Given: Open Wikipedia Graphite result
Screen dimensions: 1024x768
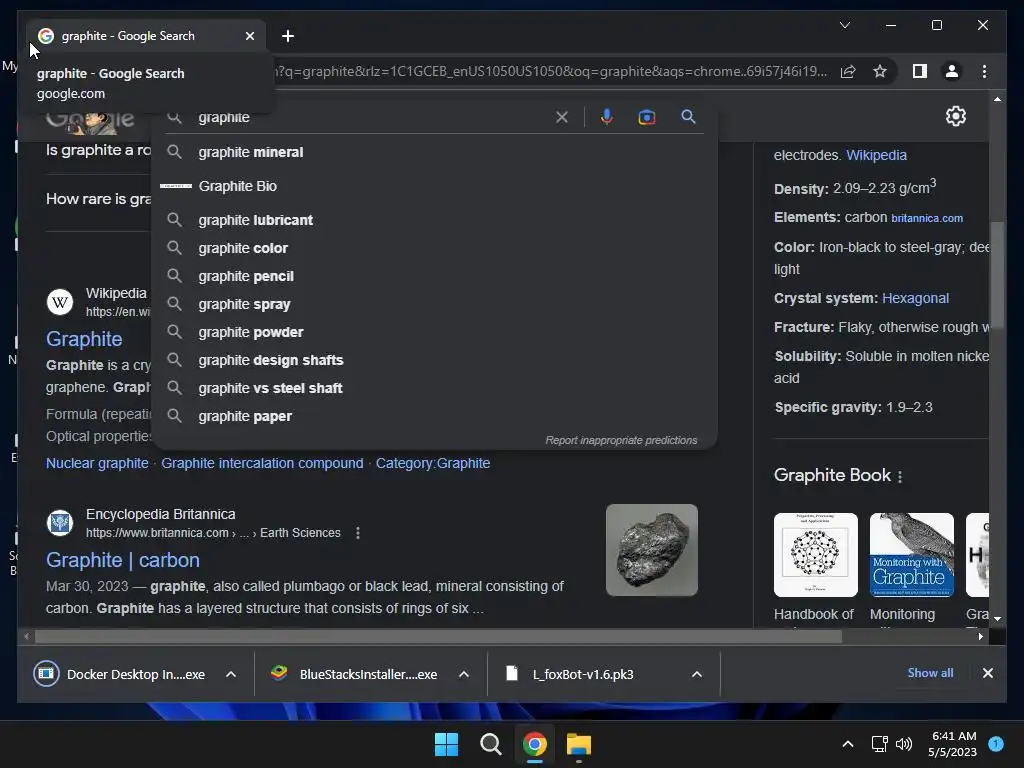Looking at the screenshot, I should (x=84, y=339).
